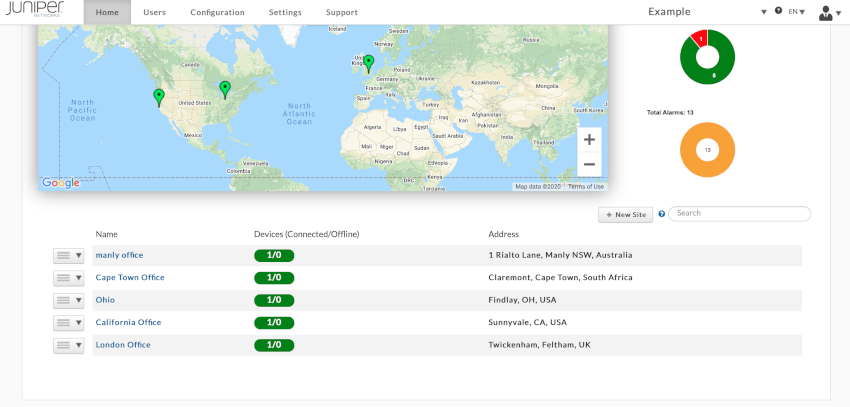
Task: Click the 'Total Alarms: 13' label
Action: [670, 113]
